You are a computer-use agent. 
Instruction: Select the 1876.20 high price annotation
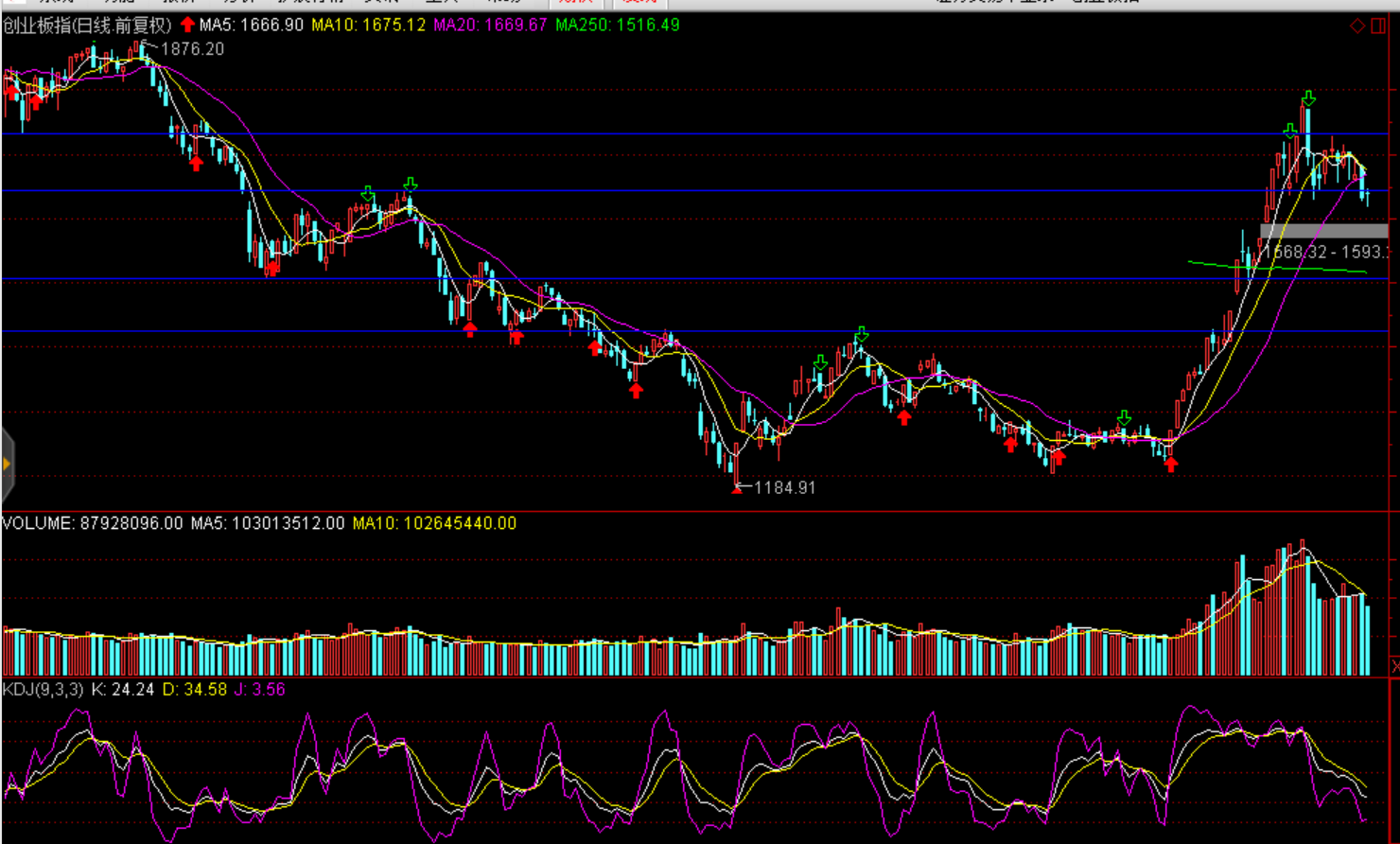pyautogui.click(x=192, y=49)
